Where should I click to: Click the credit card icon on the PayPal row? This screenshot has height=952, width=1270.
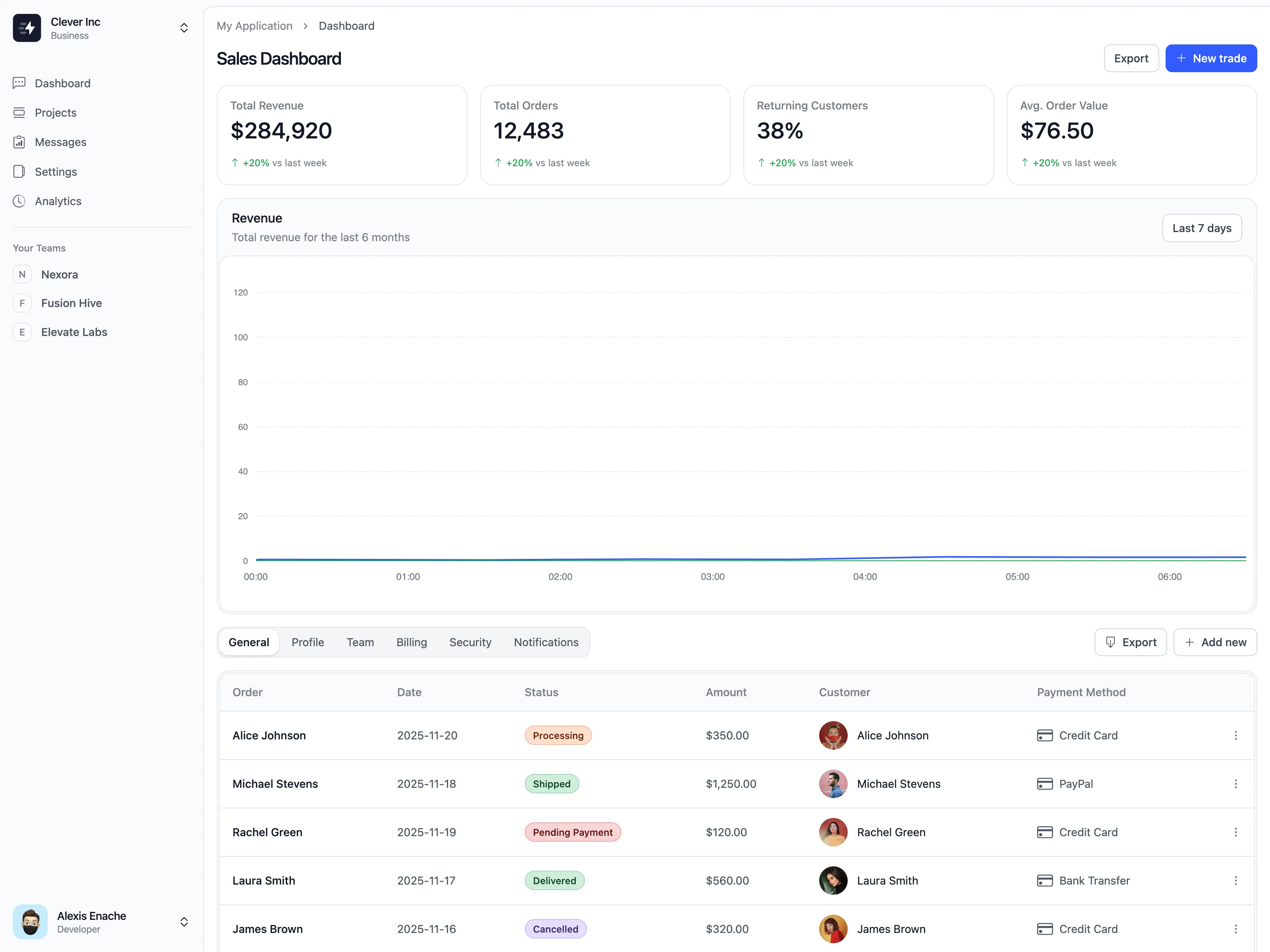(1044, 784)
